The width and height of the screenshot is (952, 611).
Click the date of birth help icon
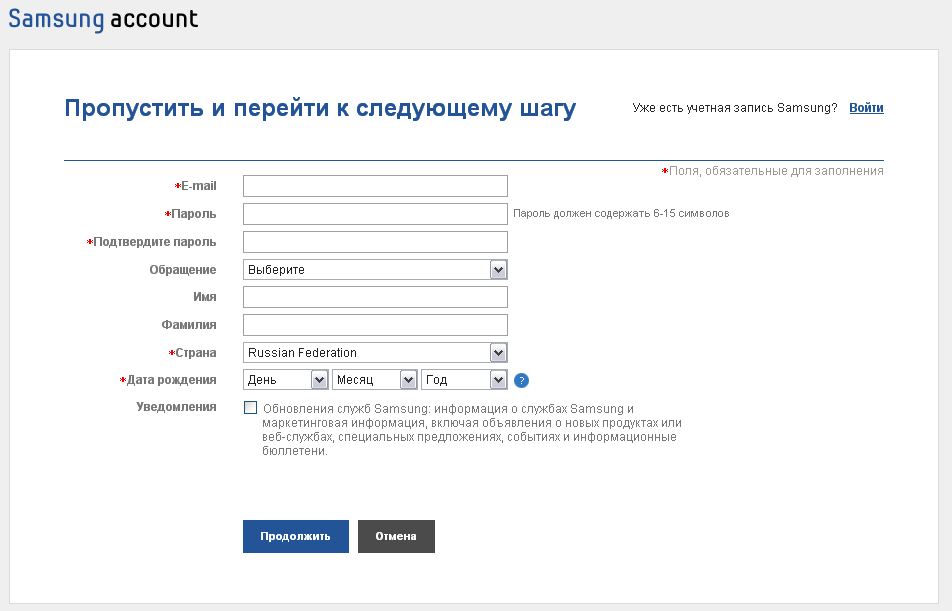click(521, 380)
